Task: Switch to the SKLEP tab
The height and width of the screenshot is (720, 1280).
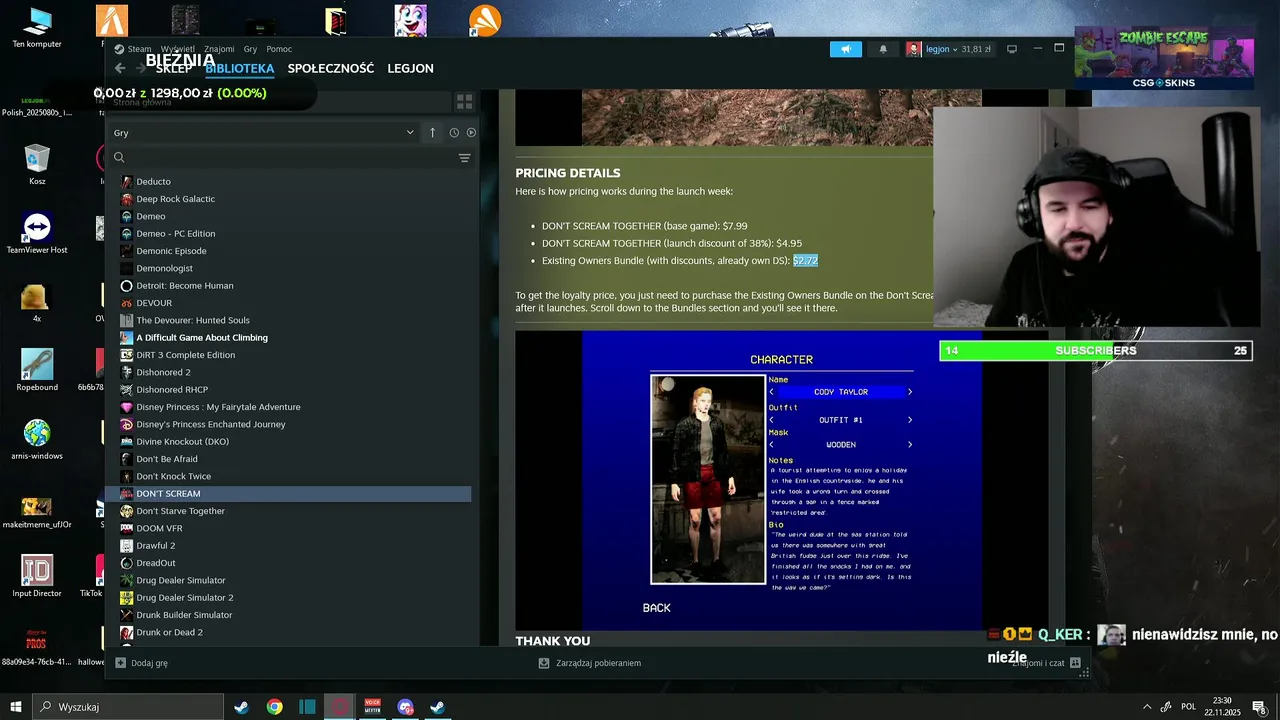Action: (x=174, y=69)
